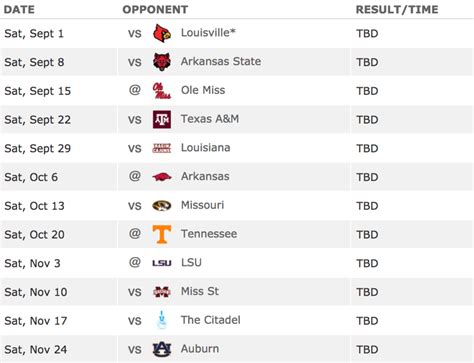Image resolution: width=474 pixels, height=363 pixels.
Task: Click the Louisiana opponent name
Action: (206, 147)
